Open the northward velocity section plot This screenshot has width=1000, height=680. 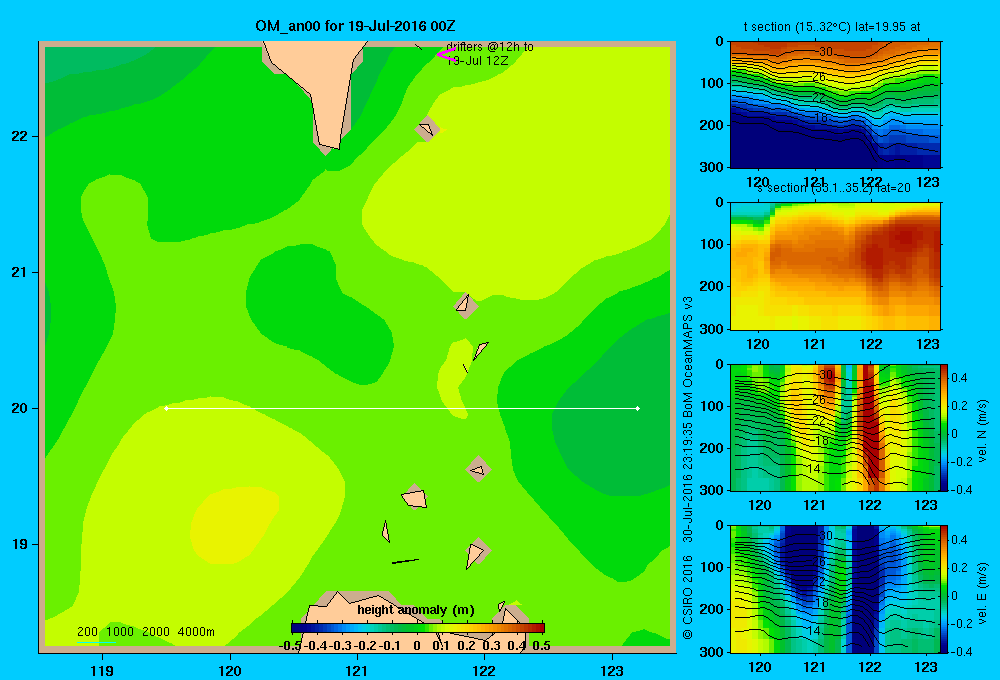pos(835,427)
